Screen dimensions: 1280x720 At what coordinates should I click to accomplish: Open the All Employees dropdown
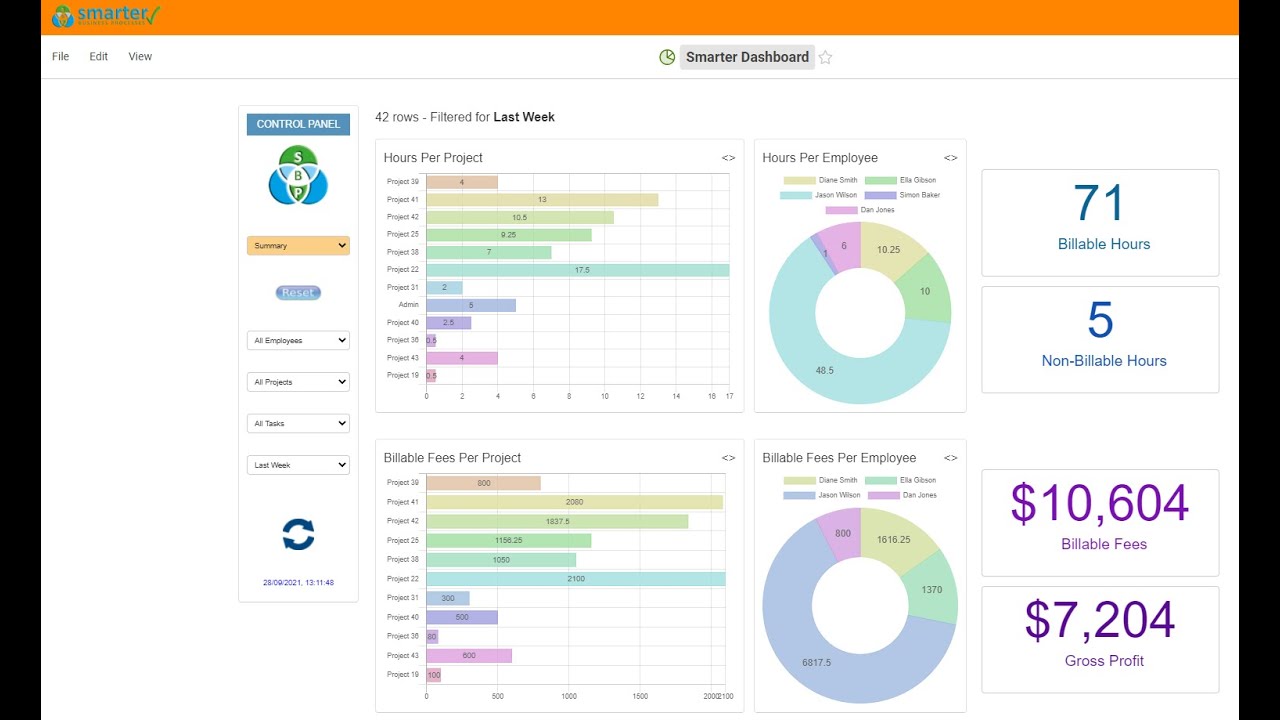298,340
